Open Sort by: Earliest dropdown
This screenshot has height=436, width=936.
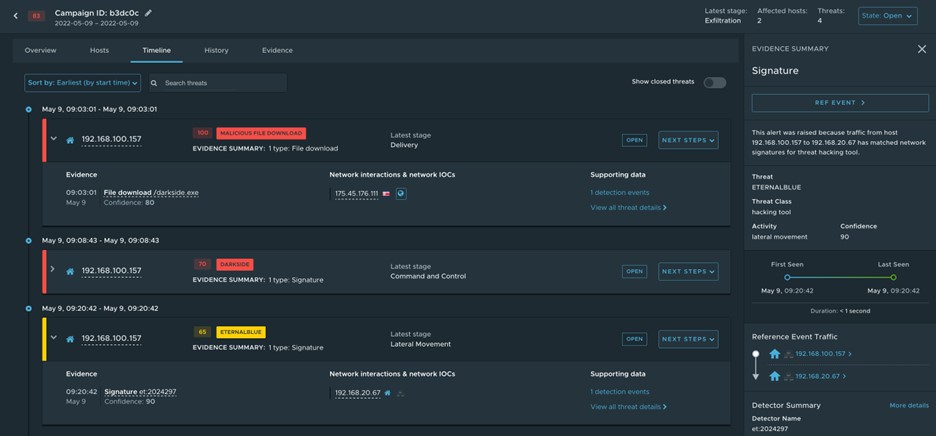82,83
